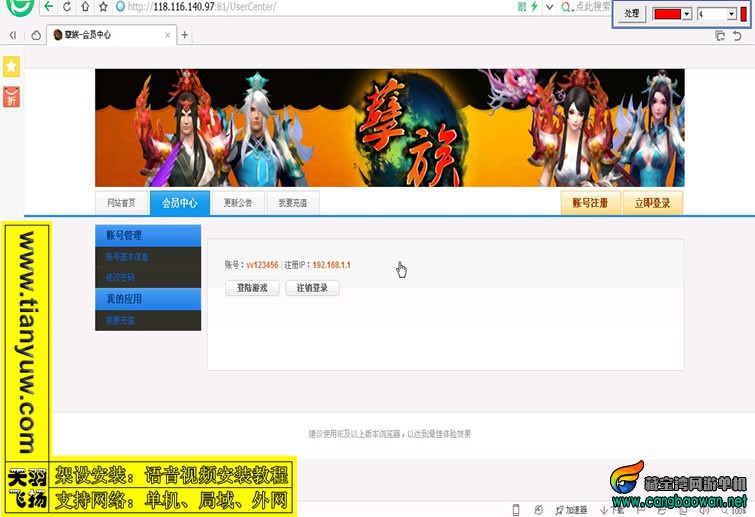Screen dimensions: 755x517
Task: Select the 会员中心 browser tab
Action: (x=110, y=35)
